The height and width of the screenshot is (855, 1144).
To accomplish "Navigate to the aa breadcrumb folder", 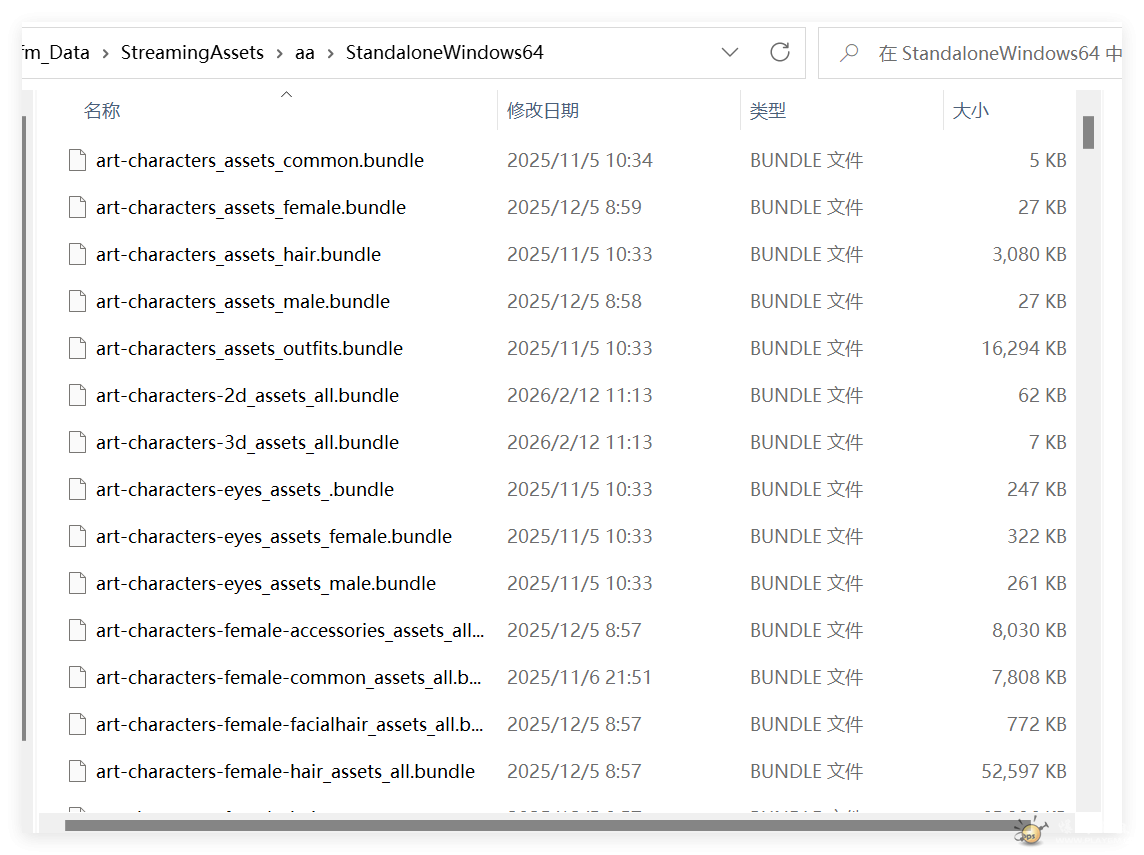I will click(304, 53).
